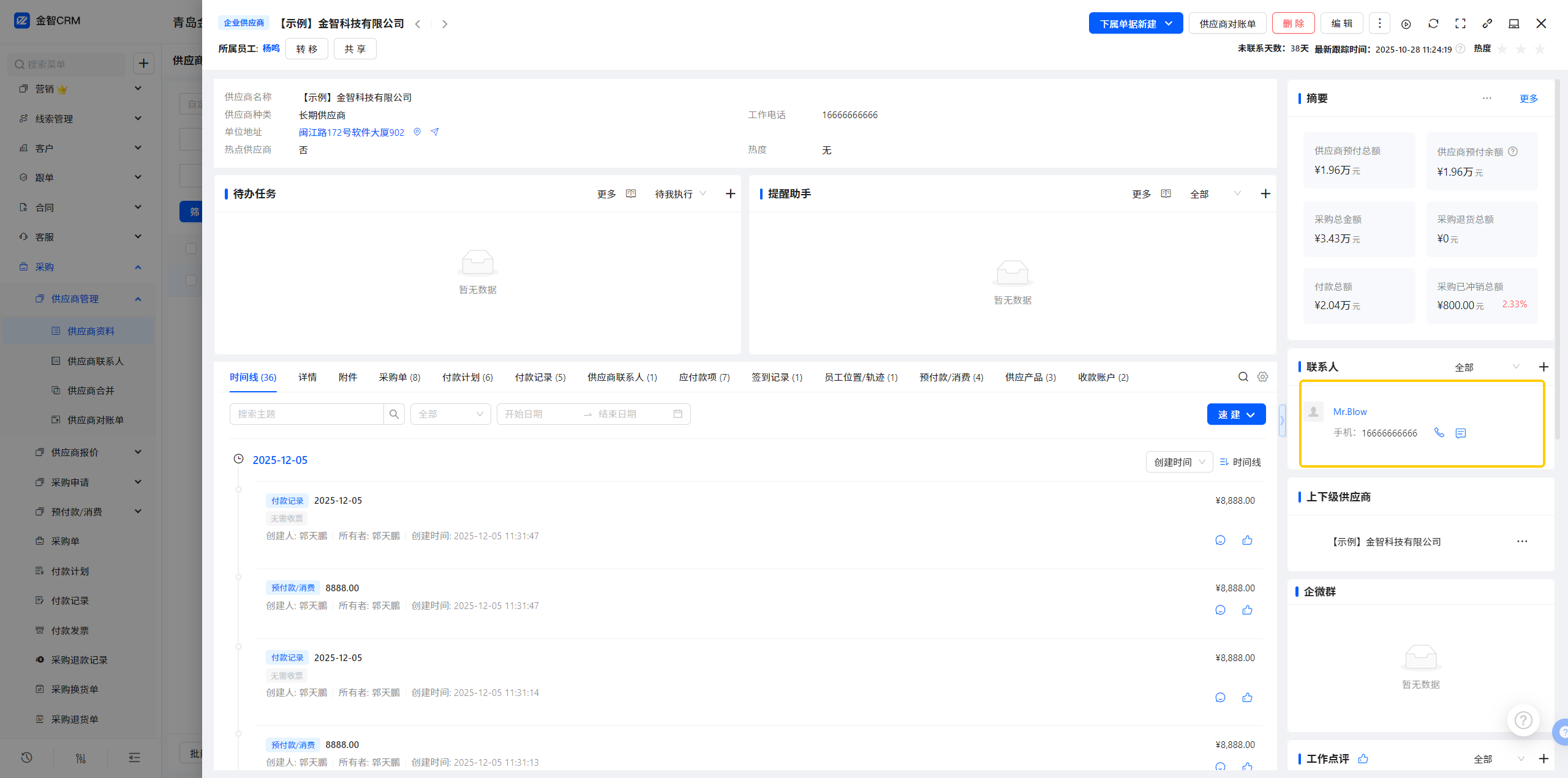The height and width of the screenshot is (778, 1568).
Task: Toggle timeline sort order view
Action: (x=1240, y=462)
